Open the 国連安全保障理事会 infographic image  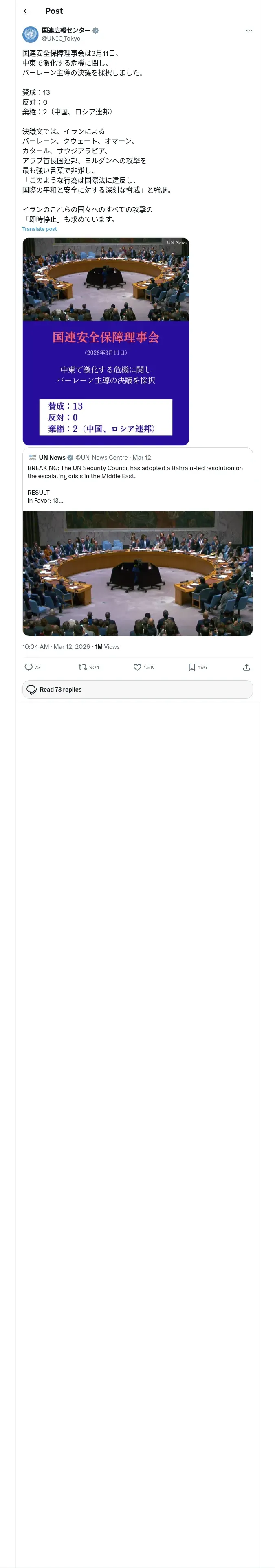coord(106,342)
